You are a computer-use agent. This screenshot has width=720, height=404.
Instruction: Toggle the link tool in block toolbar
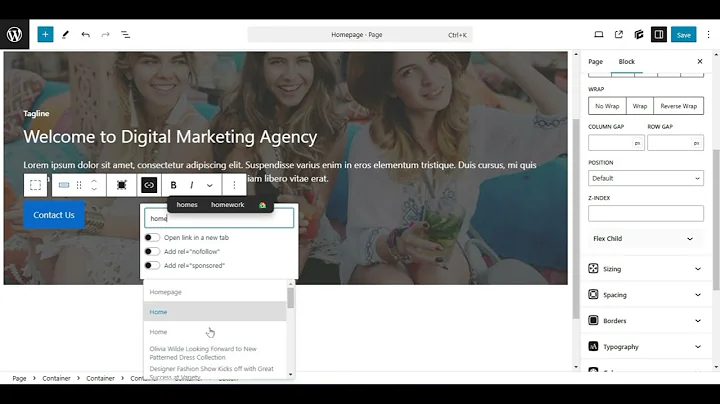pos(149,185)
